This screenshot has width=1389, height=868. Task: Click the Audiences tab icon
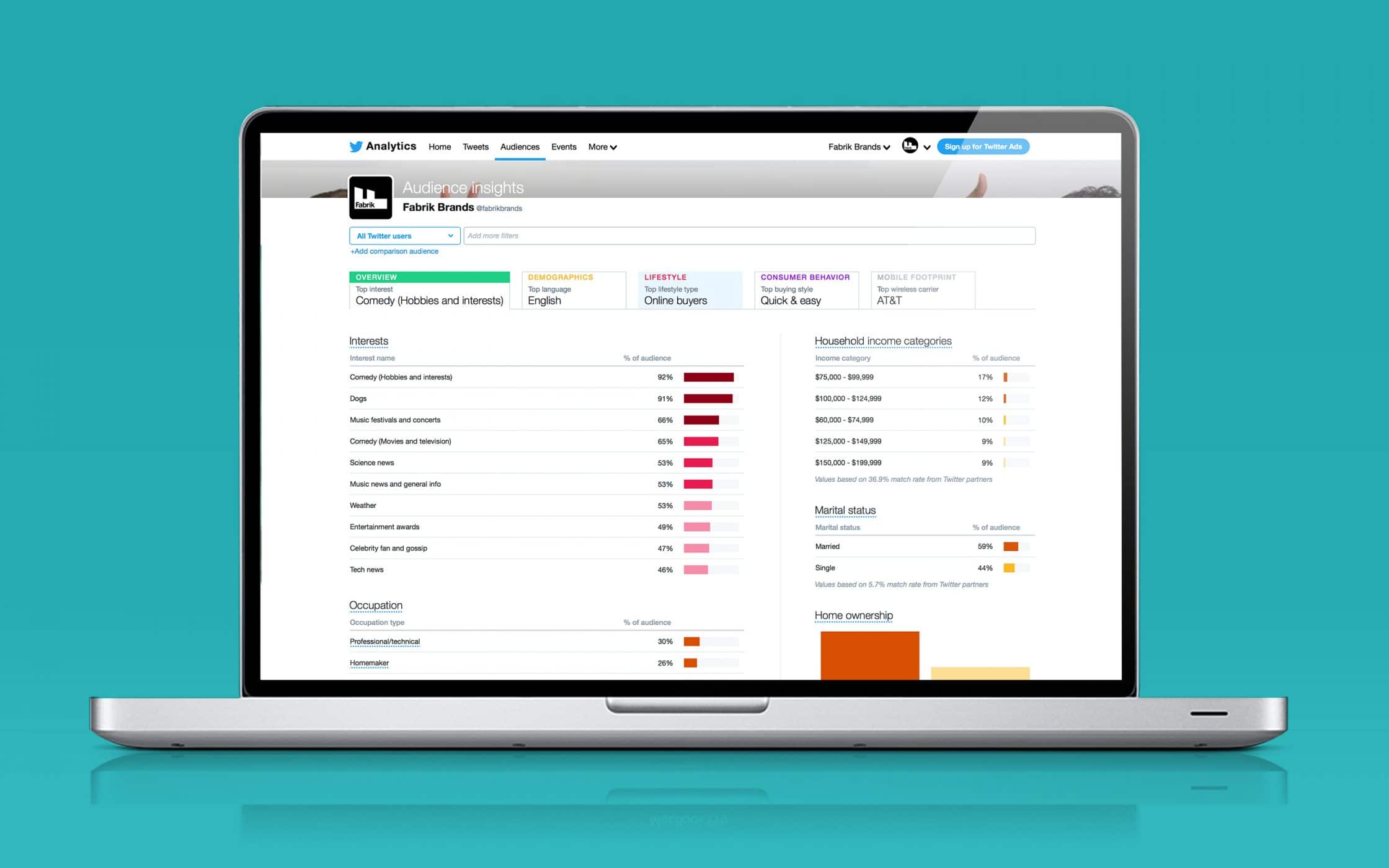(520, 147)
